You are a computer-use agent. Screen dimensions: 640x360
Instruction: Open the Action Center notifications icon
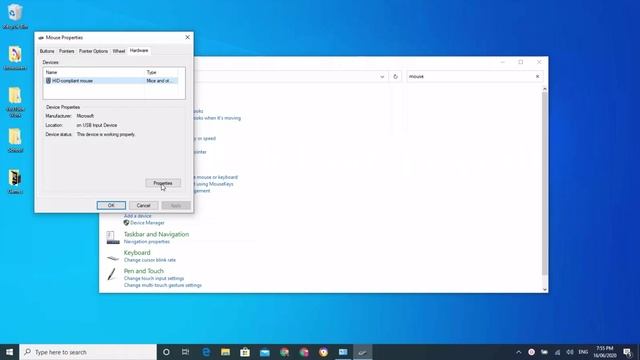coord(628,352)
